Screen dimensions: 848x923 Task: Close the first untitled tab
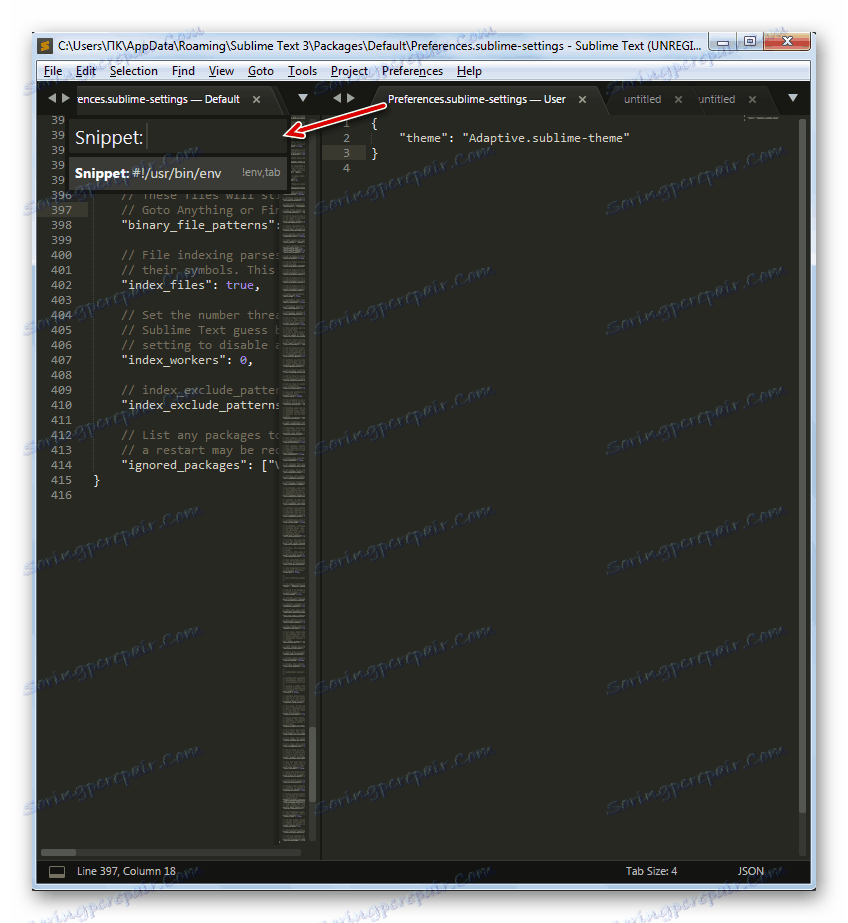pyautogui.click(x=678, y=99)
